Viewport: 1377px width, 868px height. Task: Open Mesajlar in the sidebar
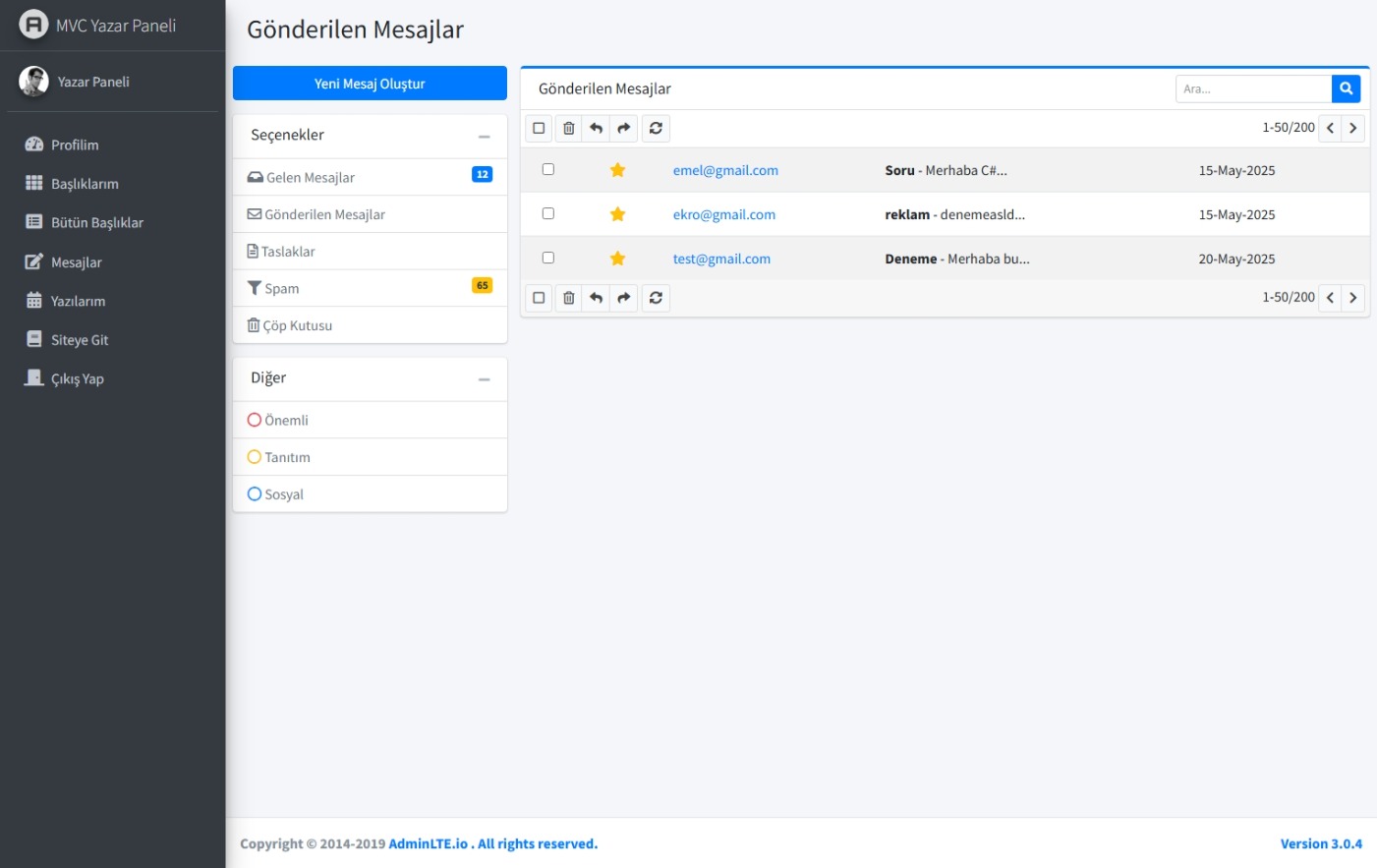[76, 262]
